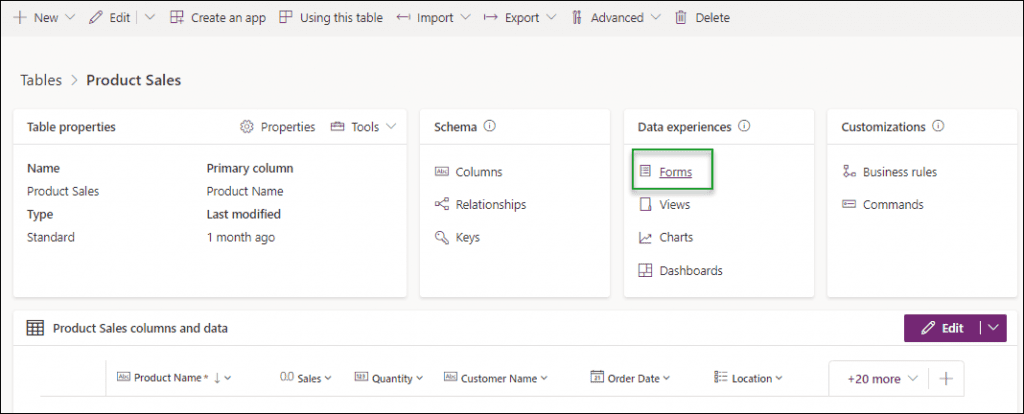Show Data experiences info icon
This screenshot has height=414, width=1024.
point(743,126)
